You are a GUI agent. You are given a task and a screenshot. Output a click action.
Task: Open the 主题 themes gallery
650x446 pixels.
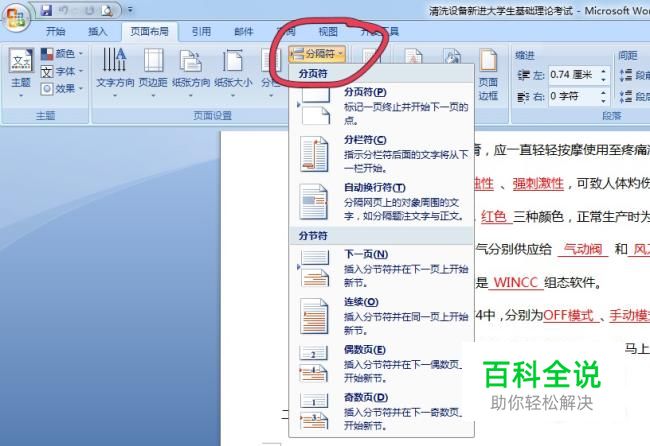(21, 73)
